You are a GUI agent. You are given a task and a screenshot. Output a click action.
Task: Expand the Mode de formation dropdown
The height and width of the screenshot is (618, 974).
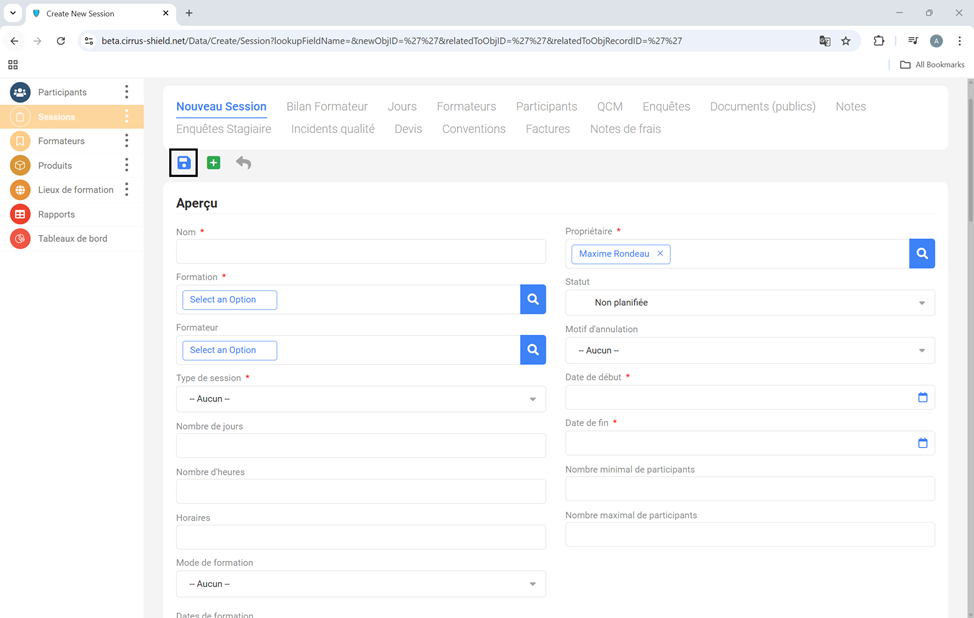pyautogui.click(x=361, y=584)
